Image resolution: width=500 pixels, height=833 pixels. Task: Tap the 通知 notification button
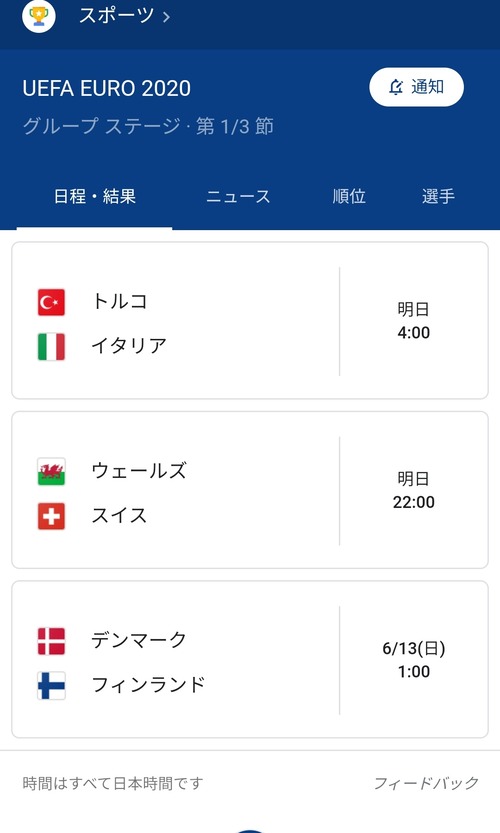pyautogui.click(x=417, y=87)
